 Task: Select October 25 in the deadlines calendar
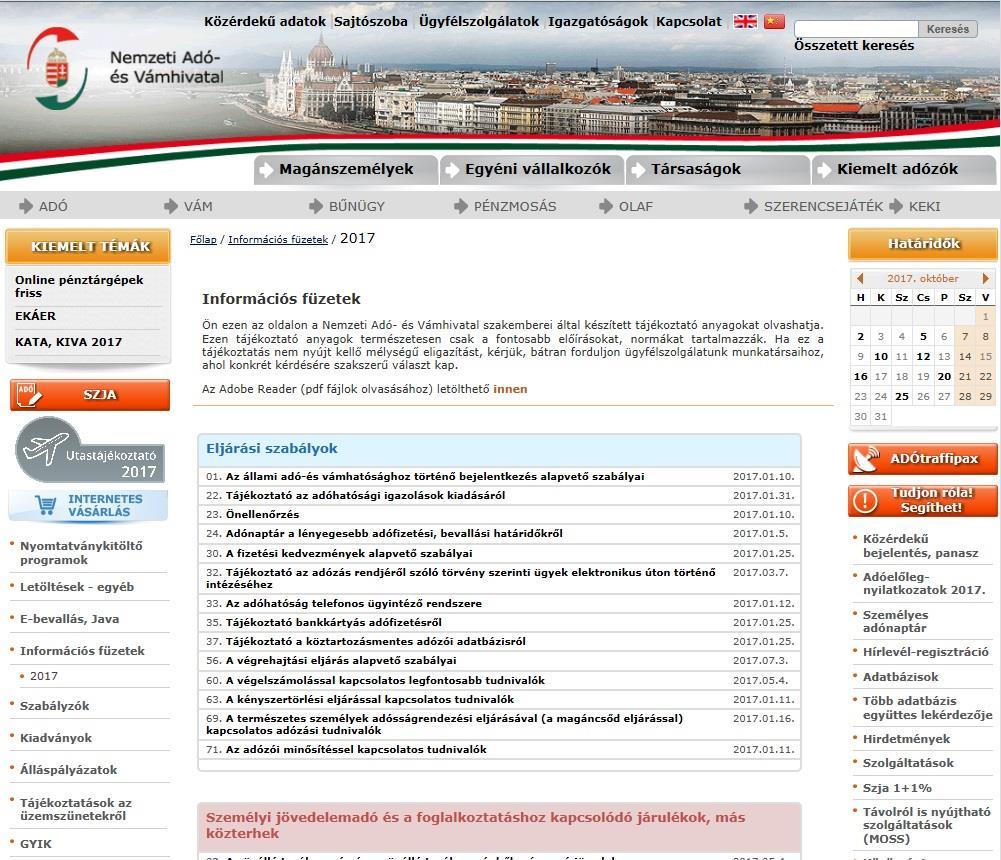(x=902, y=396)
